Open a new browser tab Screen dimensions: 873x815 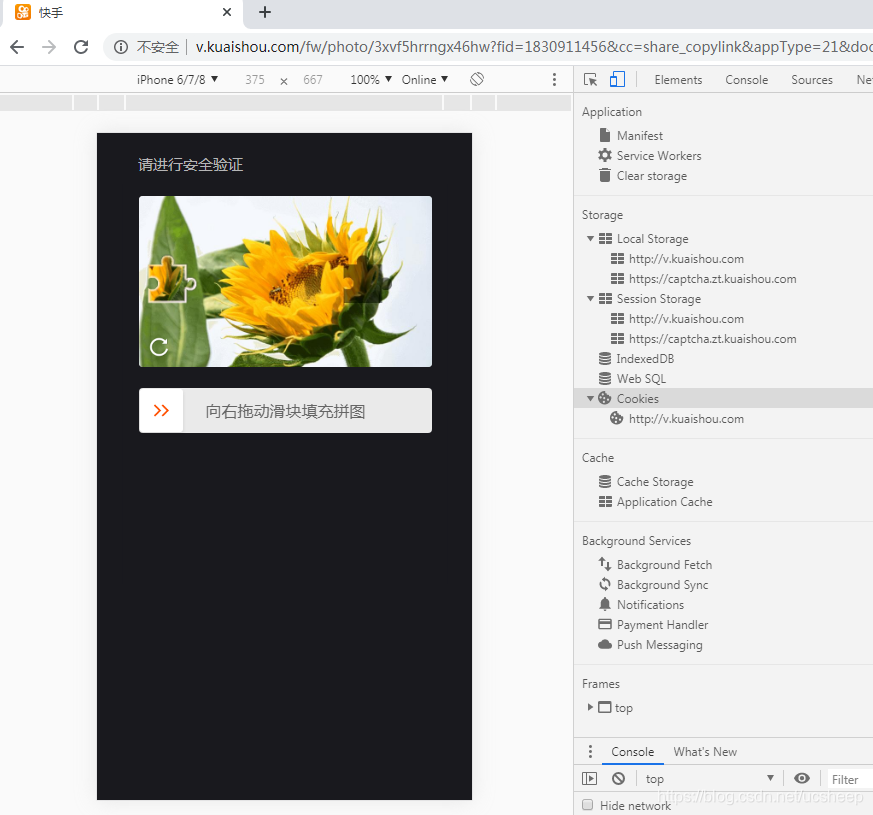[265, 12]
